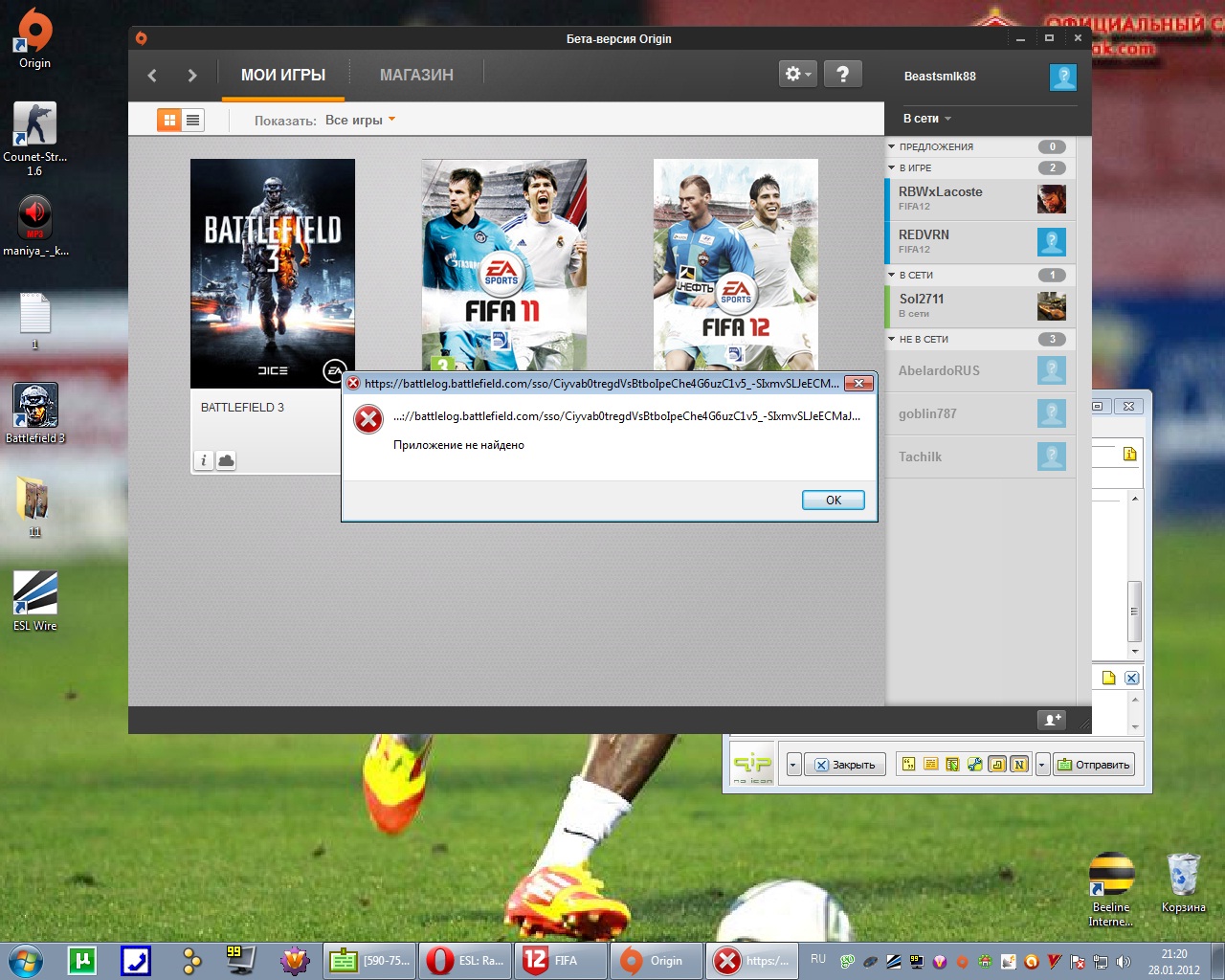This screenshot has width=1225, height=980.
Task: Switch to the Origin taskbar button
Action: click(657, 961)
